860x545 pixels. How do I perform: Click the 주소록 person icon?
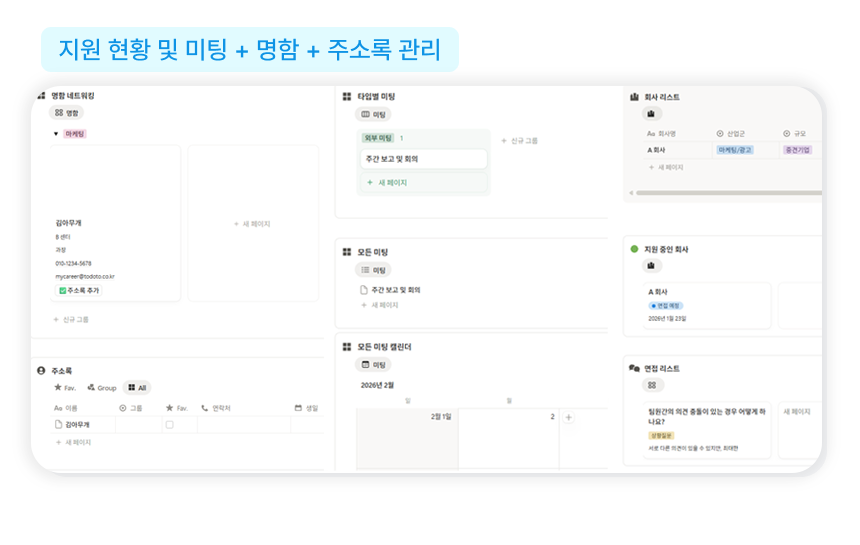pyautogui.click(x=41, y=370)
